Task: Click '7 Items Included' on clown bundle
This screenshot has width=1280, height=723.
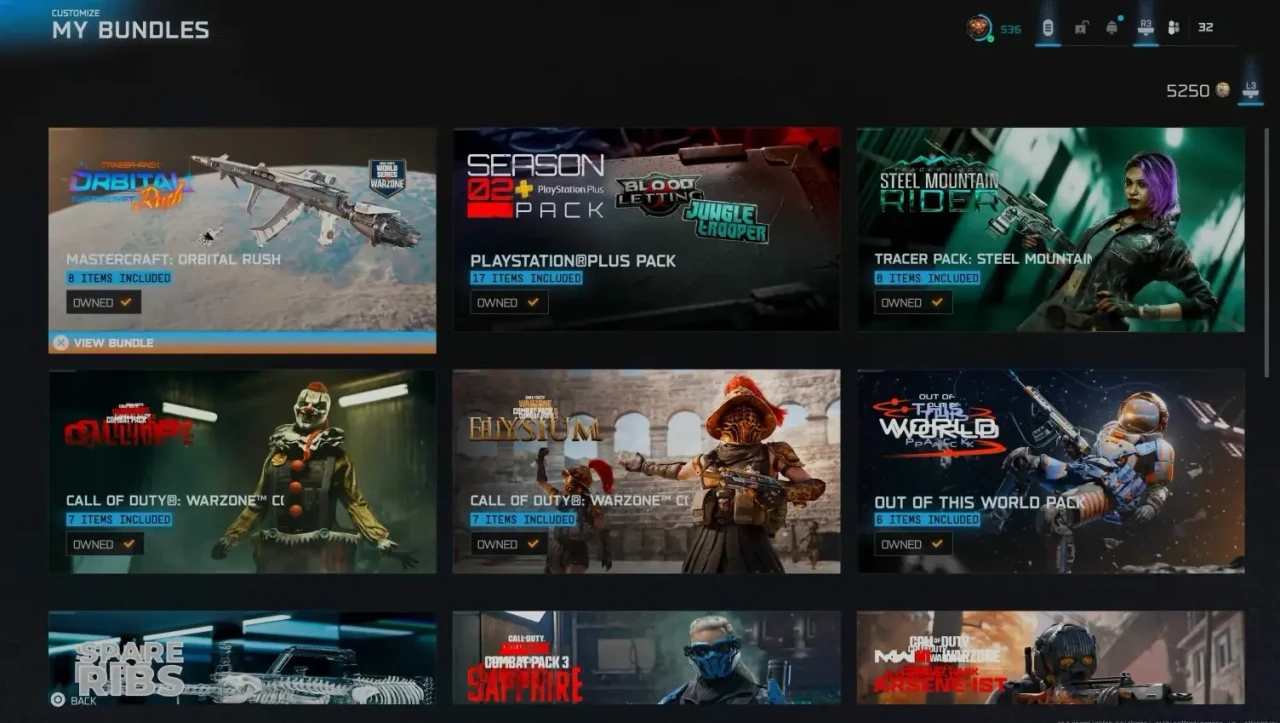Action: coord(119,520)
